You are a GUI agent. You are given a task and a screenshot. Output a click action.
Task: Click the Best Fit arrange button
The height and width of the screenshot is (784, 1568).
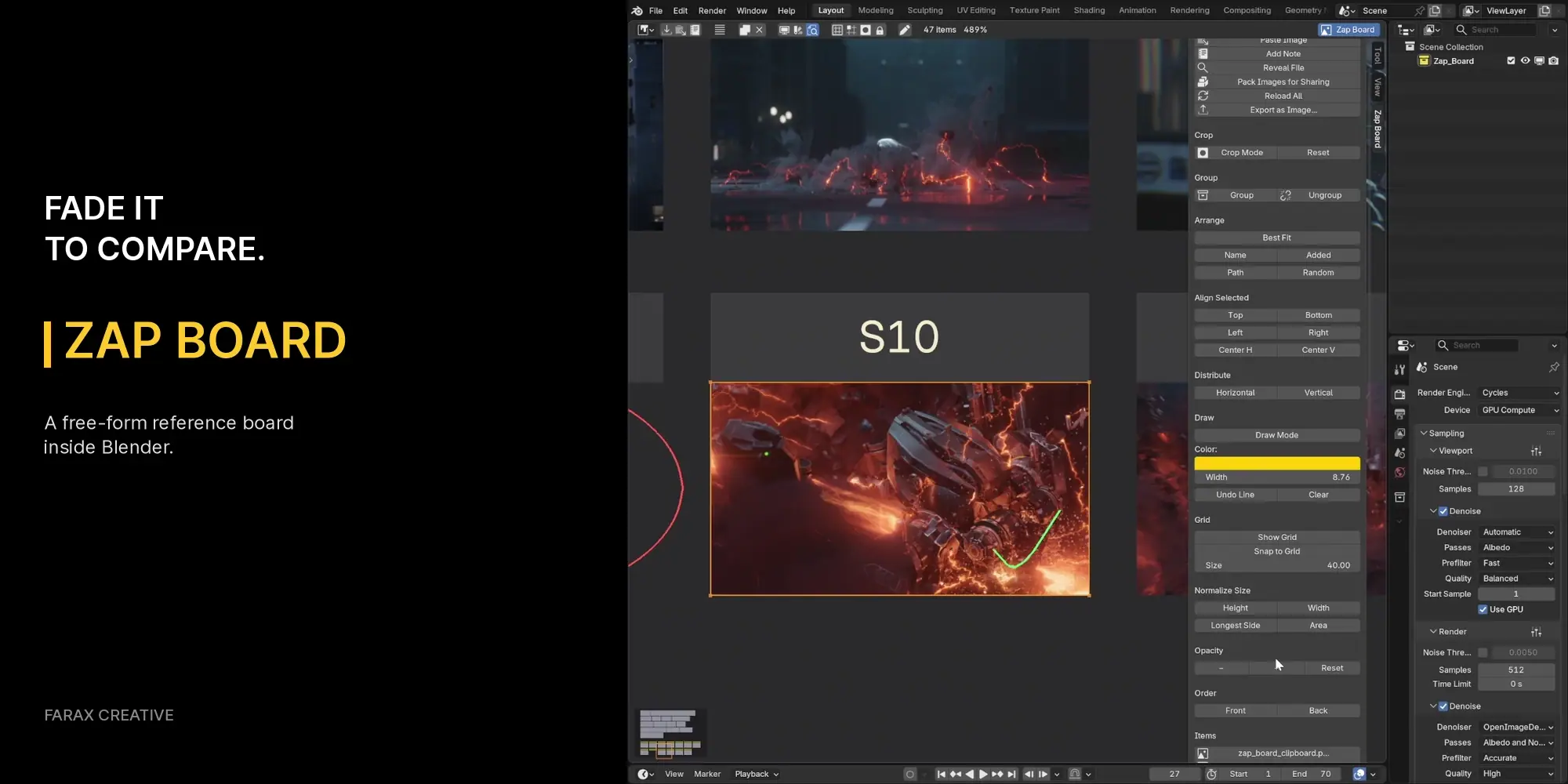point(1277,238)
